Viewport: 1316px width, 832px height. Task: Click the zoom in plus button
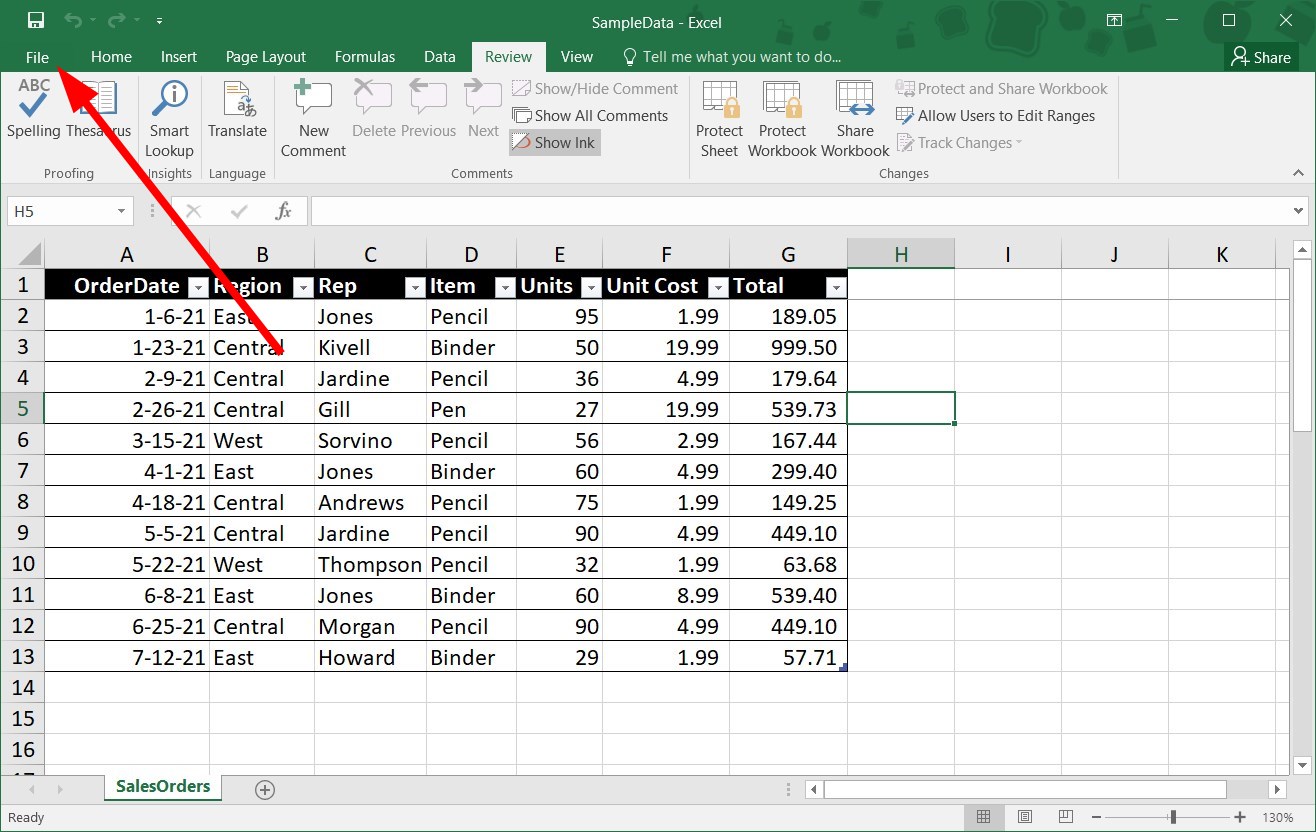pos(1240,817)
